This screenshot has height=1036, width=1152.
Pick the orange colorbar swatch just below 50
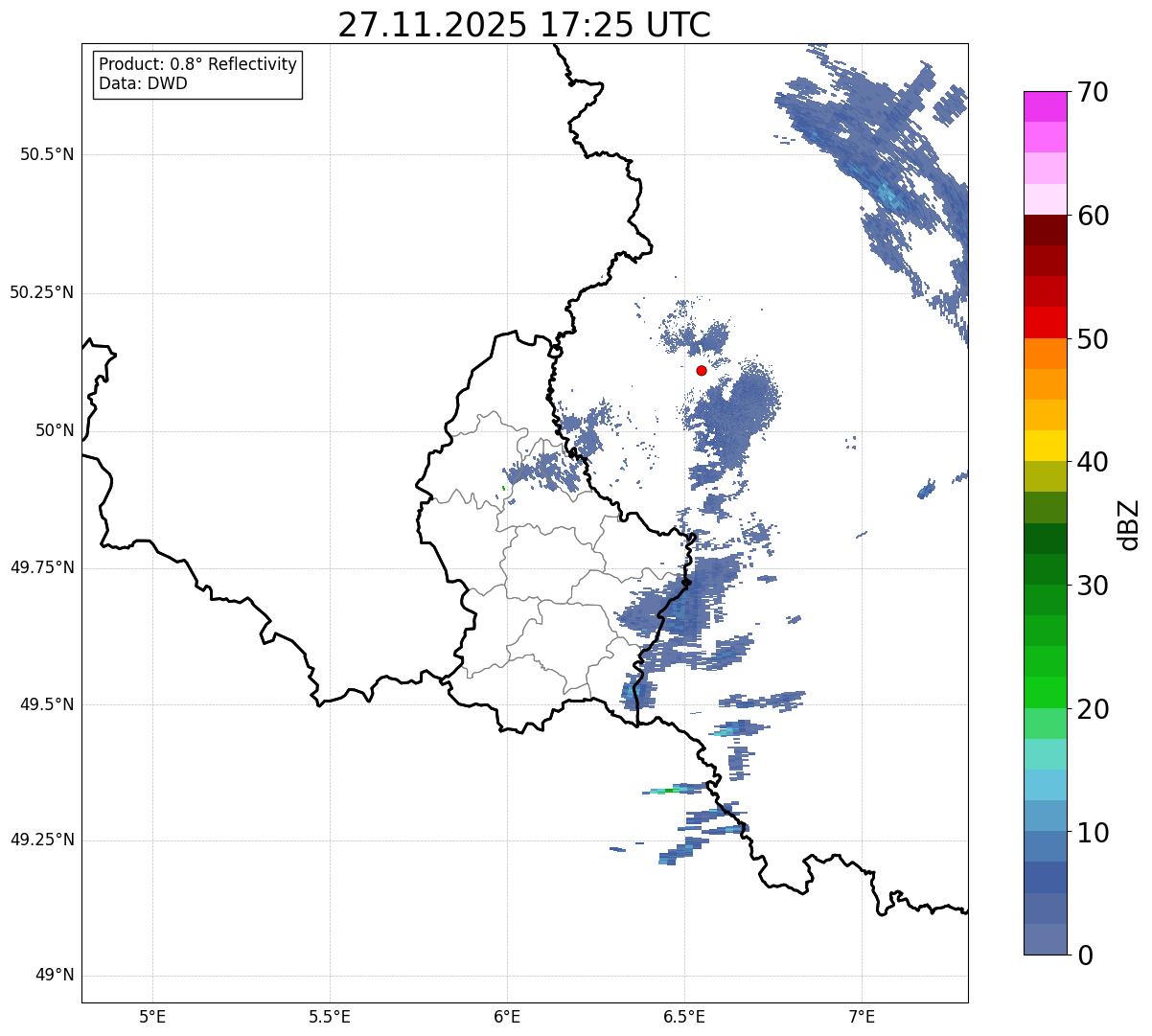pyautogui.click(x=1046, y=354)
